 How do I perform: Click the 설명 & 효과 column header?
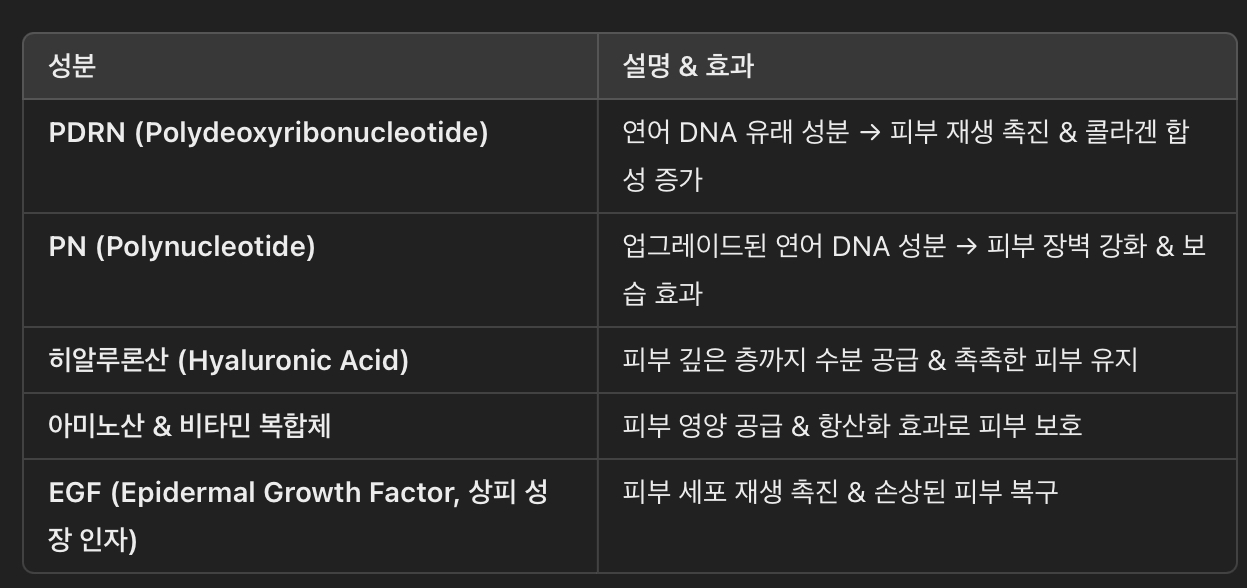[x=688, y=66]
